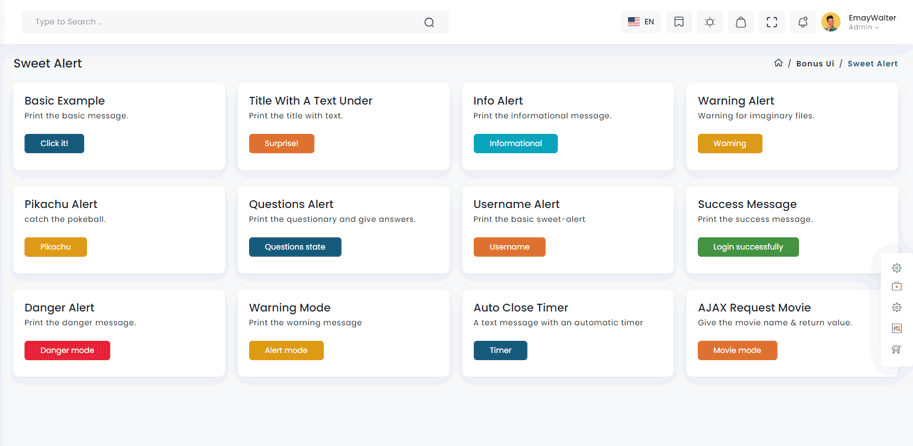
Task: Toggle fullscreen mode icon
Action: coord(772,22)
